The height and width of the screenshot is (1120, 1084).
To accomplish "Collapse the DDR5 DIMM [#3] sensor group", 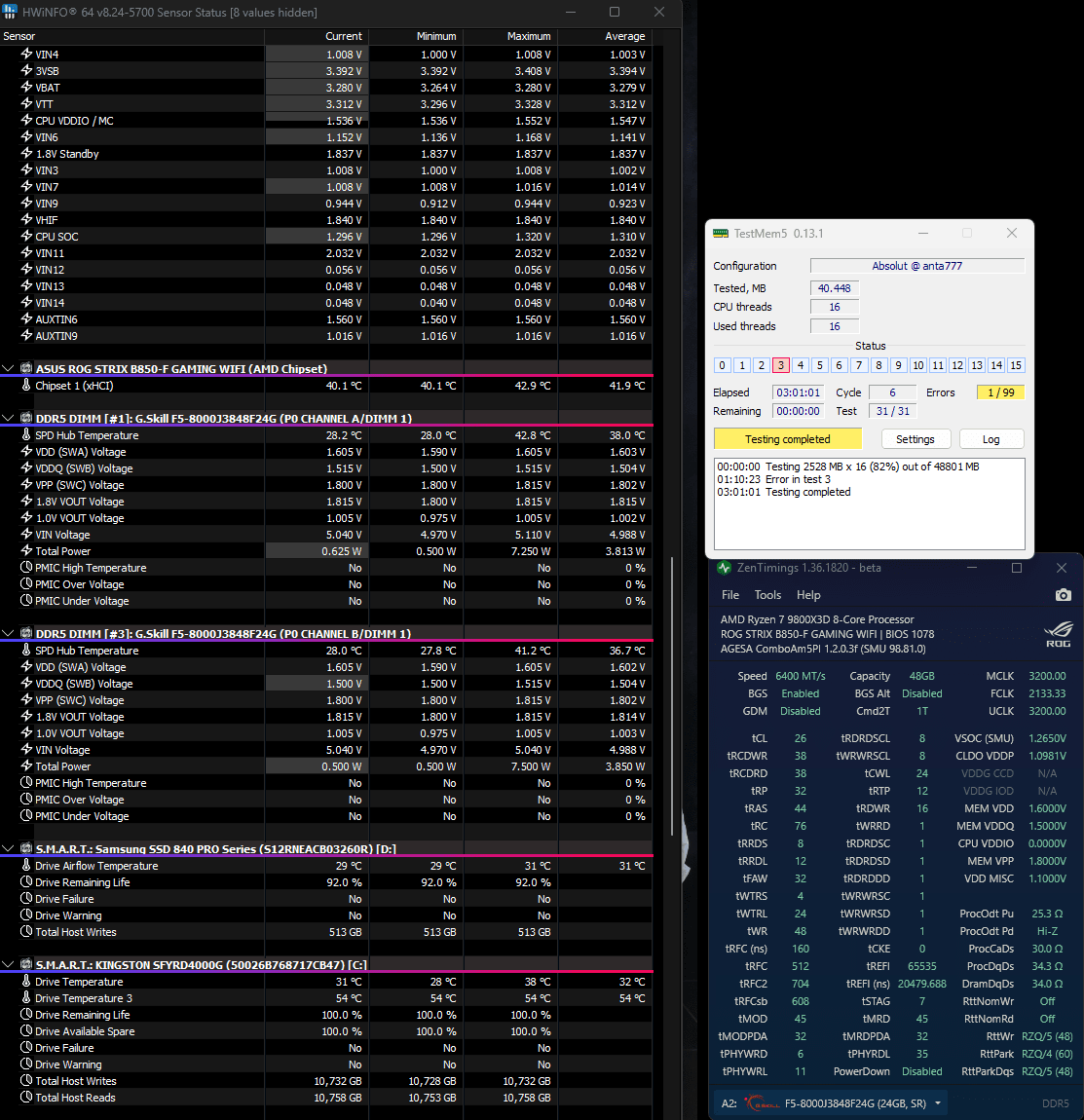I will [x=8, y=633].
